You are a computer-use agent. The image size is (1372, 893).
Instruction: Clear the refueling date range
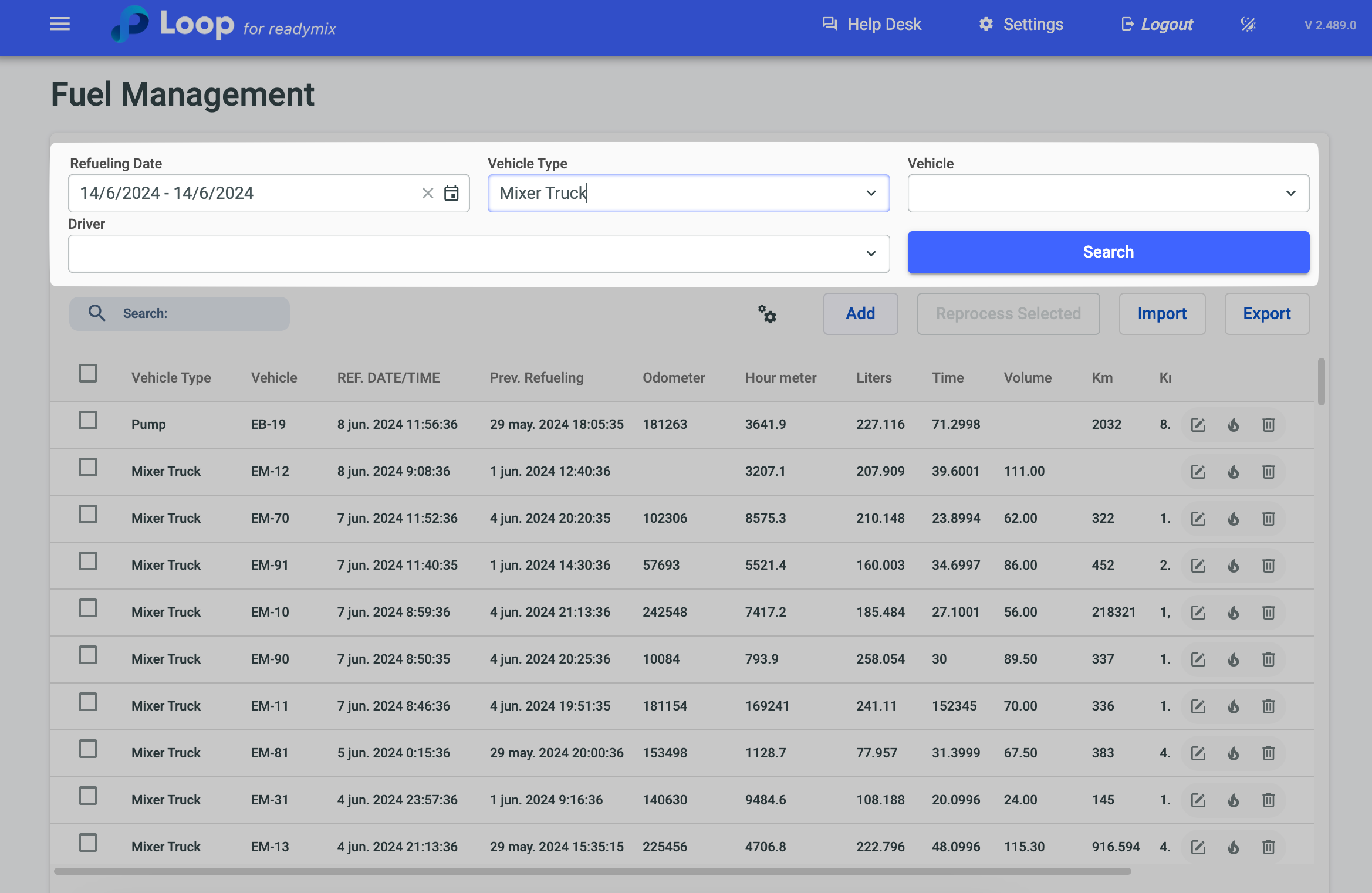pos(428,193)
